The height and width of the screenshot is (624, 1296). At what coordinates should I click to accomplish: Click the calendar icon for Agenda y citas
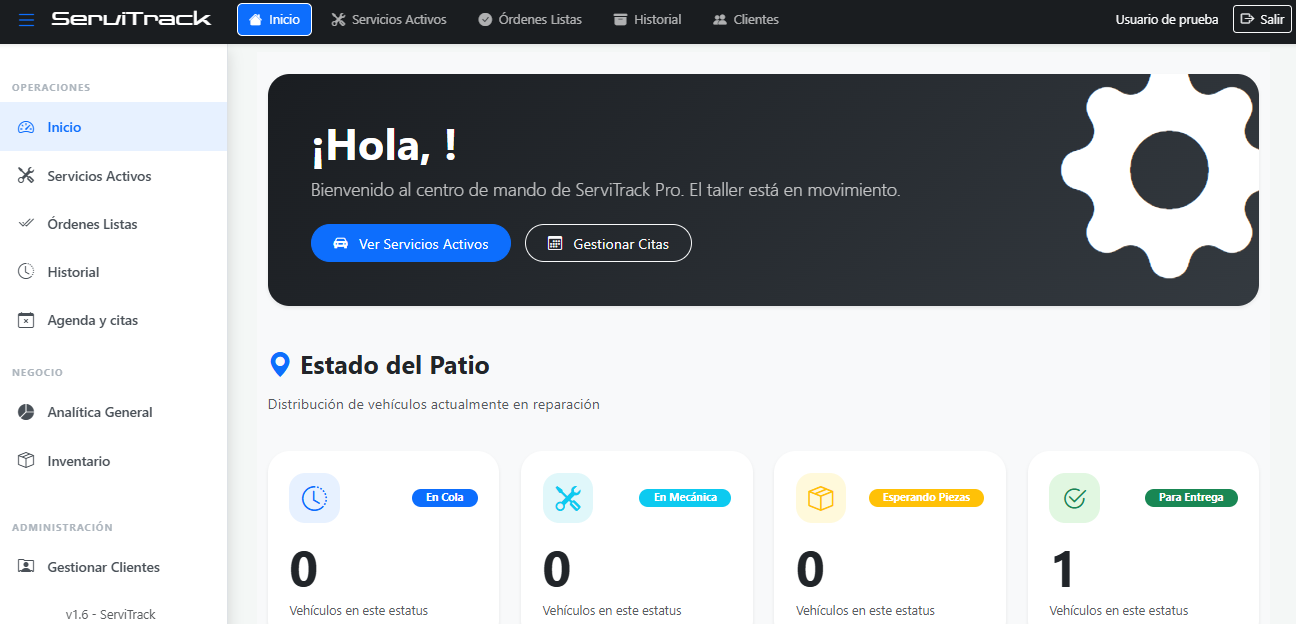[24, 319]
